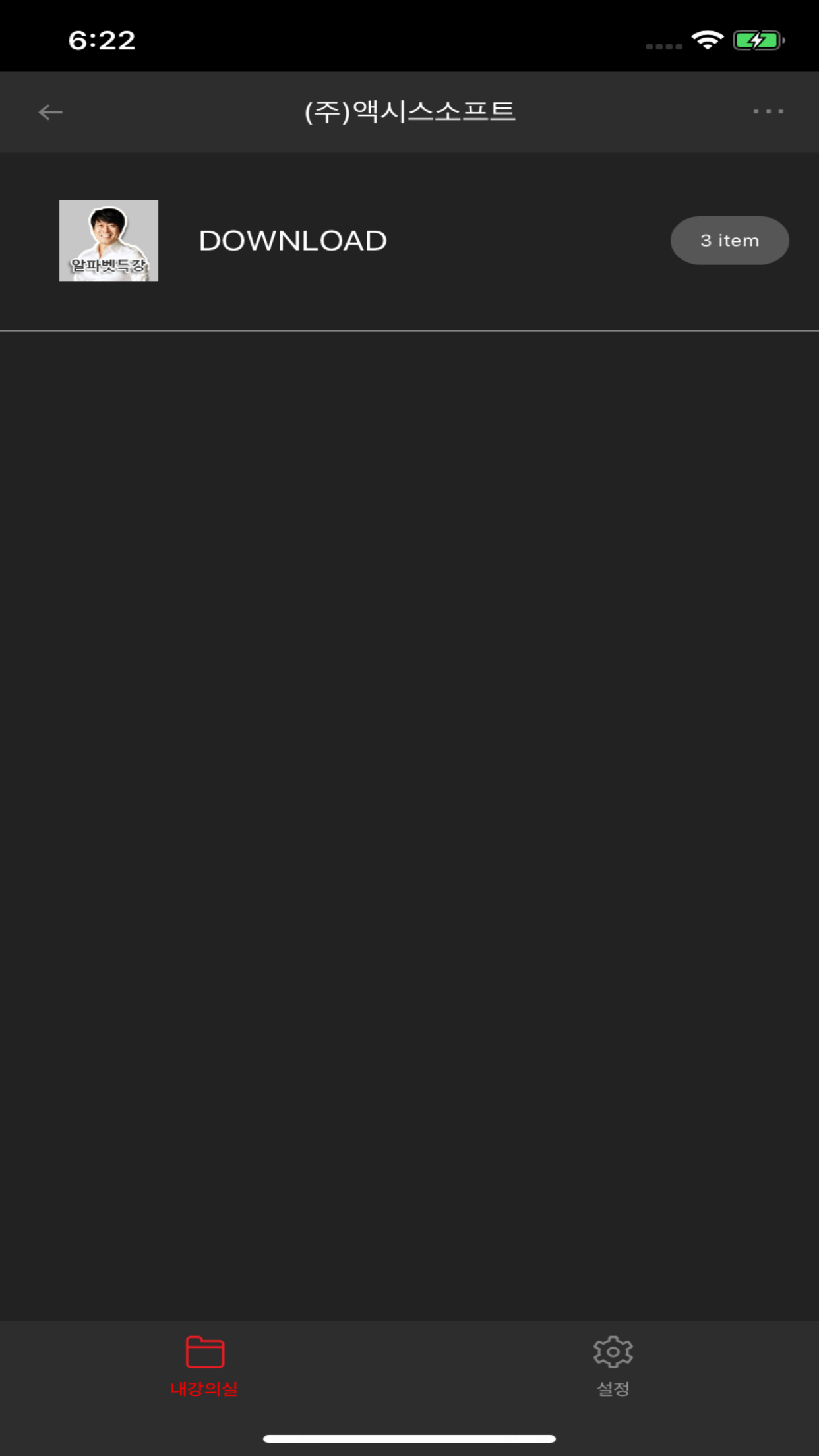Tap the back arrow in header
The width and height of the screenshot is (819, 1456).
(50, 112)
